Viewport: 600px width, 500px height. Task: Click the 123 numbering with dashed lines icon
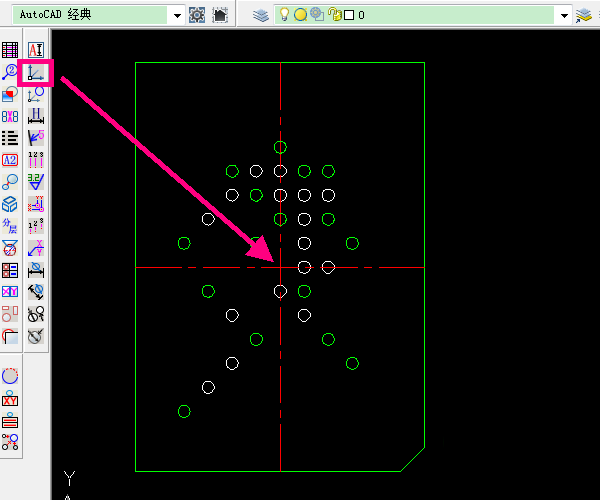[36, 160]
